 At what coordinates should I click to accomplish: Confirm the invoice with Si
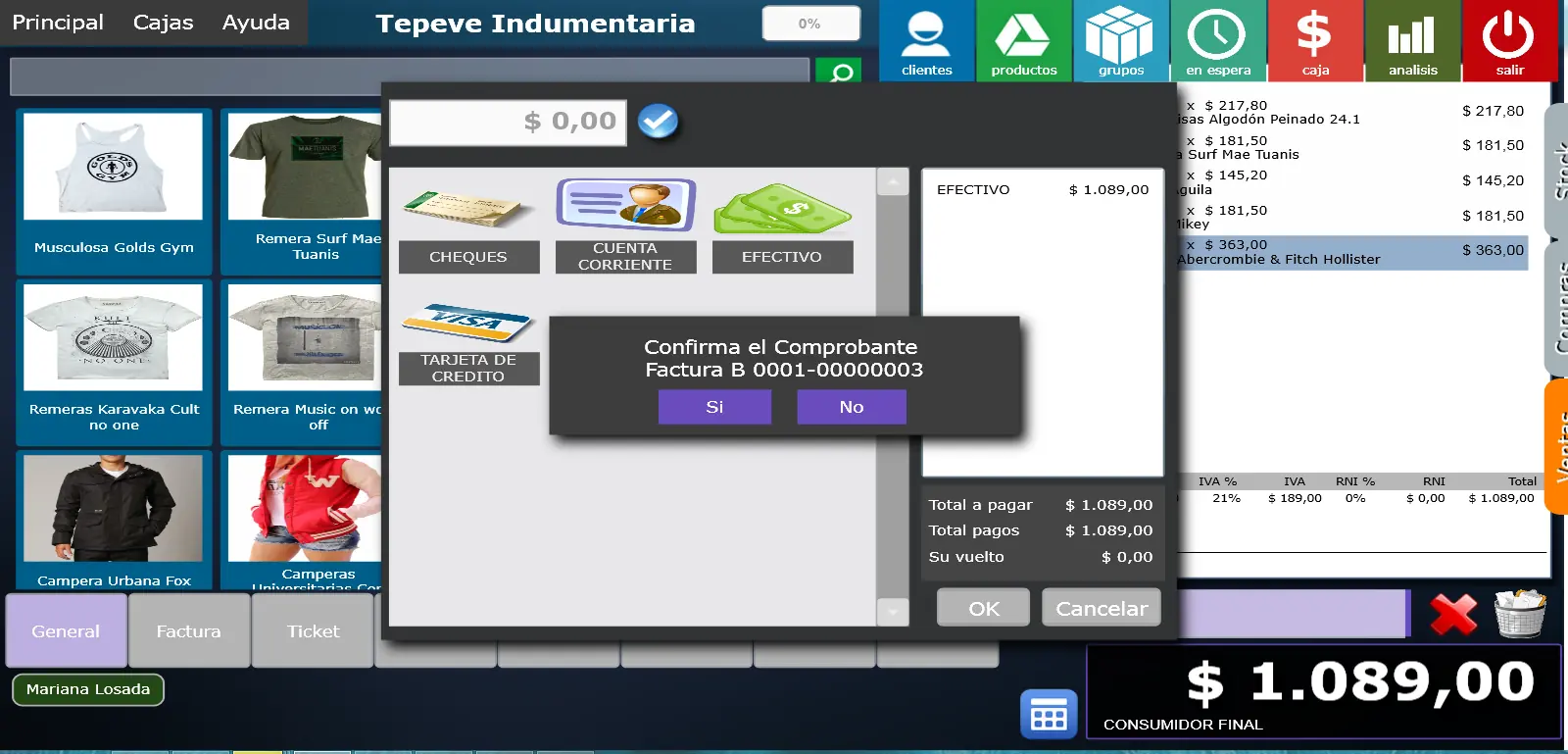coord(714,407)
